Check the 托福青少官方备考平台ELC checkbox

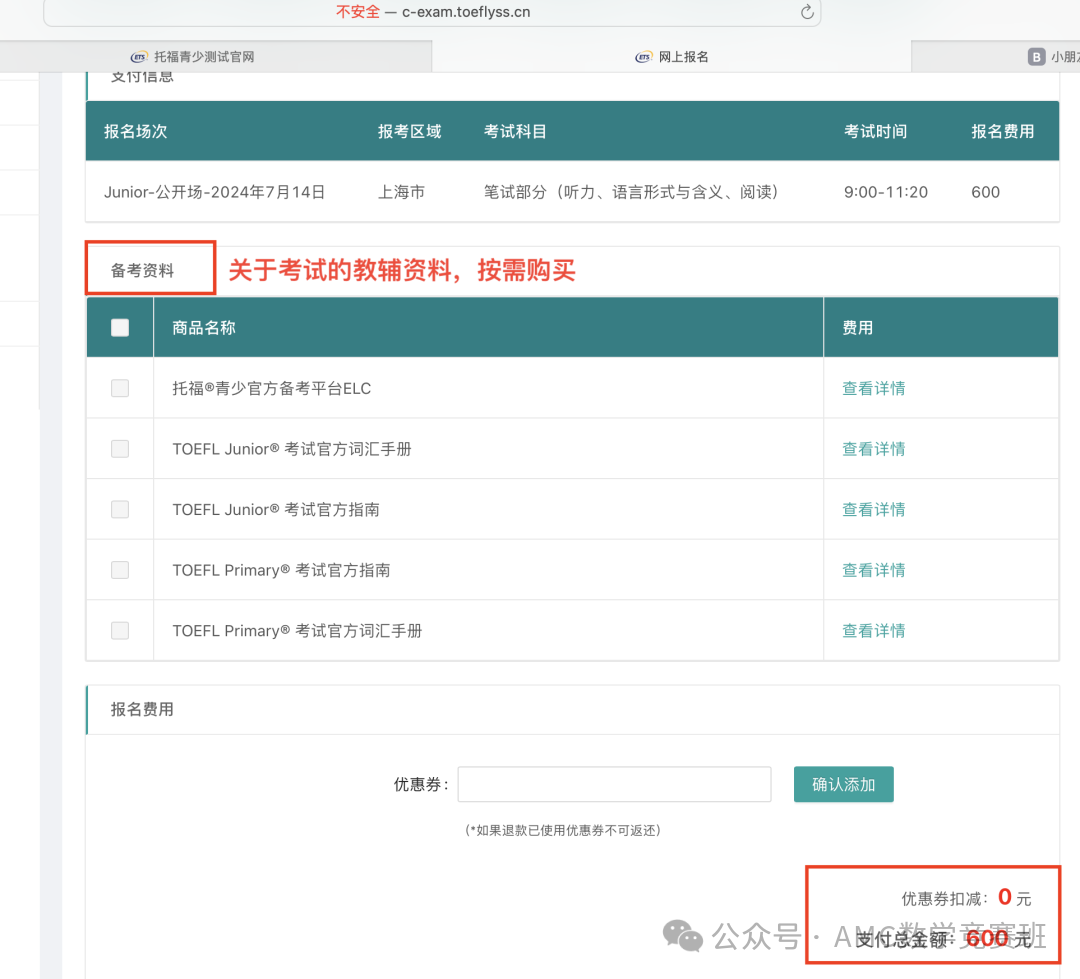(120, 388)
